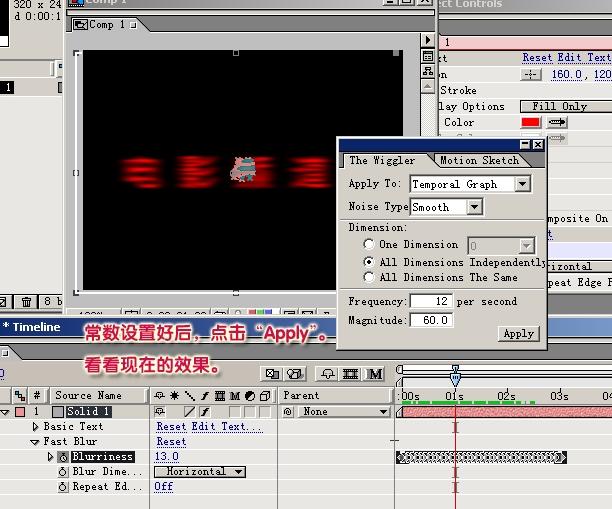Click the comp timeline button icon
Screen dimensions: 612x509
428,56
